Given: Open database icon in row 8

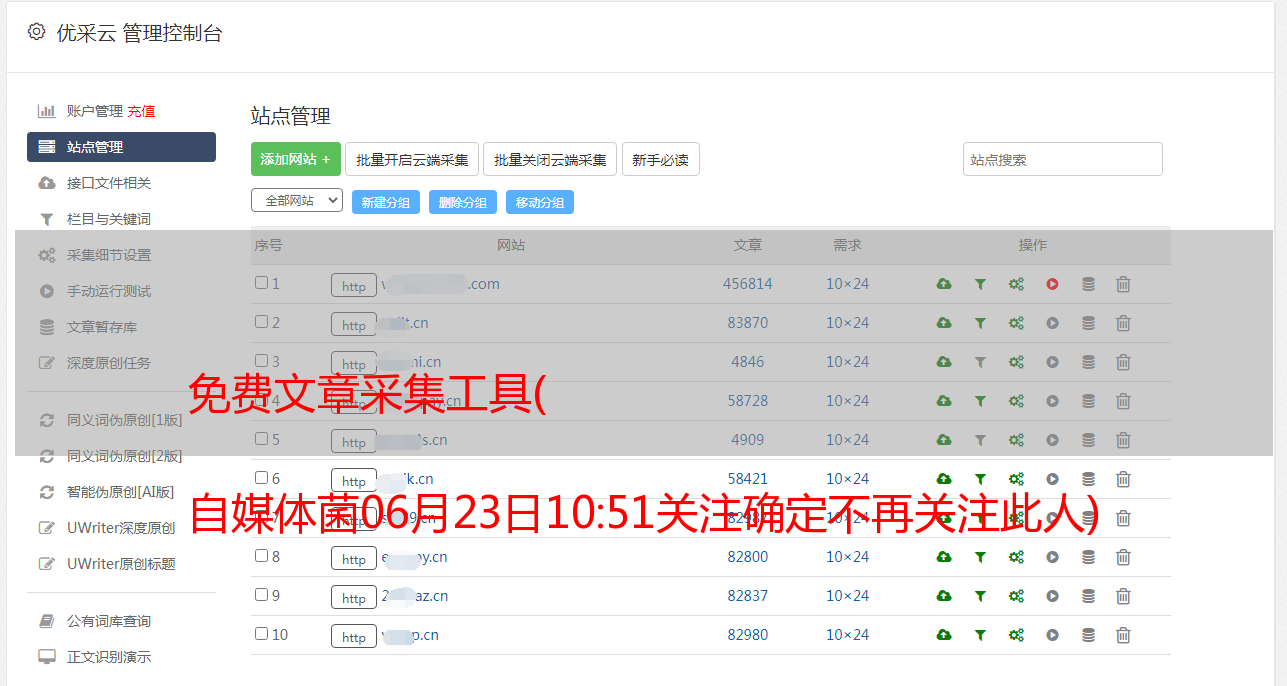Looking at the screenshot, I should tap(1088, 557).
